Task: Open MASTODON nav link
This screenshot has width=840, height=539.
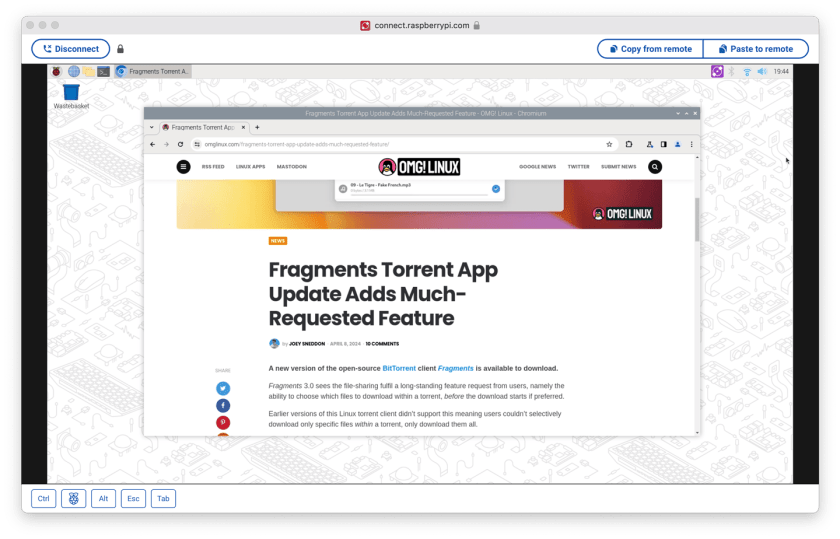Action: click(x=292, y=167)
